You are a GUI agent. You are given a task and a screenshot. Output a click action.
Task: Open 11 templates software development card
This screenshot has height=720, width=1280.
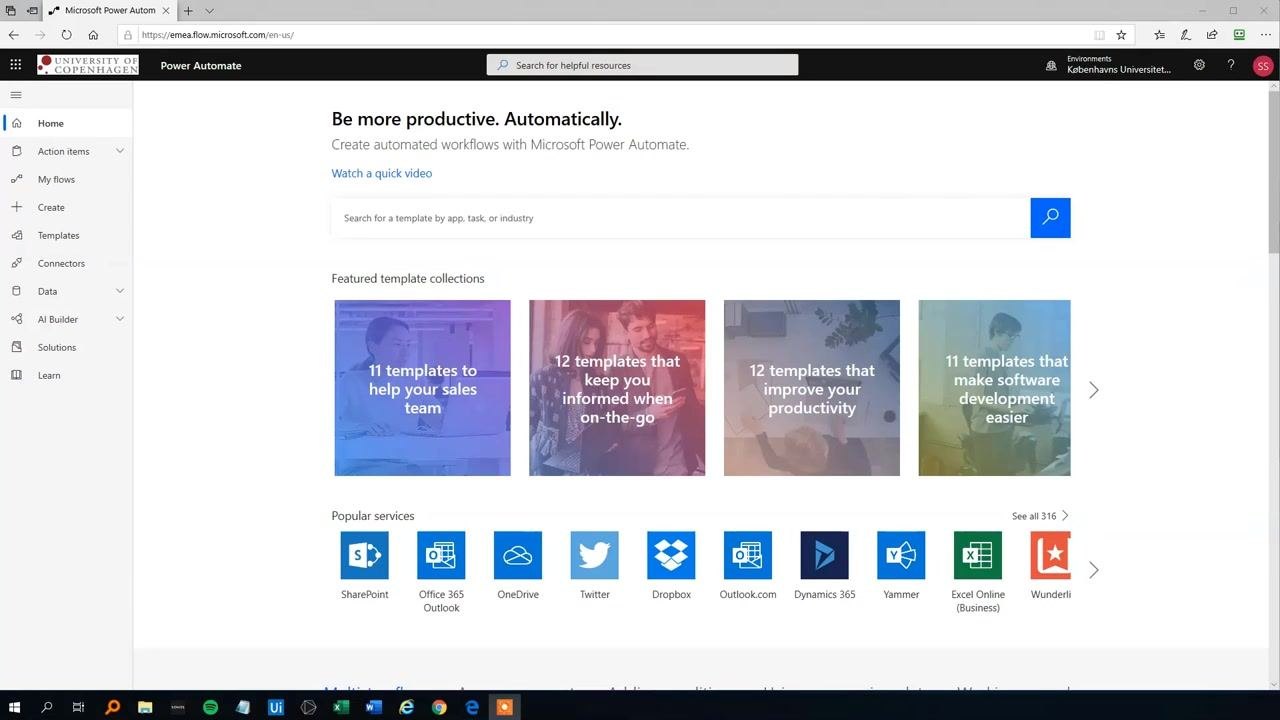coord(994,388)
